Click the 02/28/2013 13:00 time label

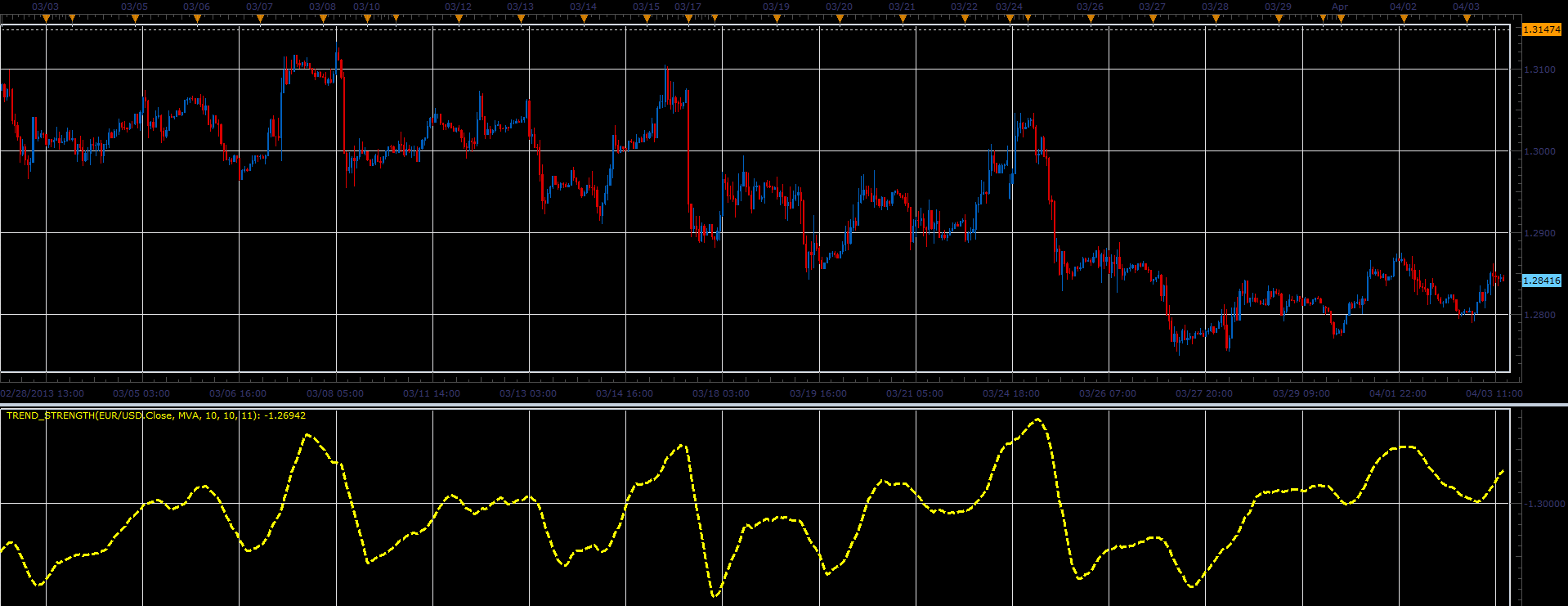point(42,393)
